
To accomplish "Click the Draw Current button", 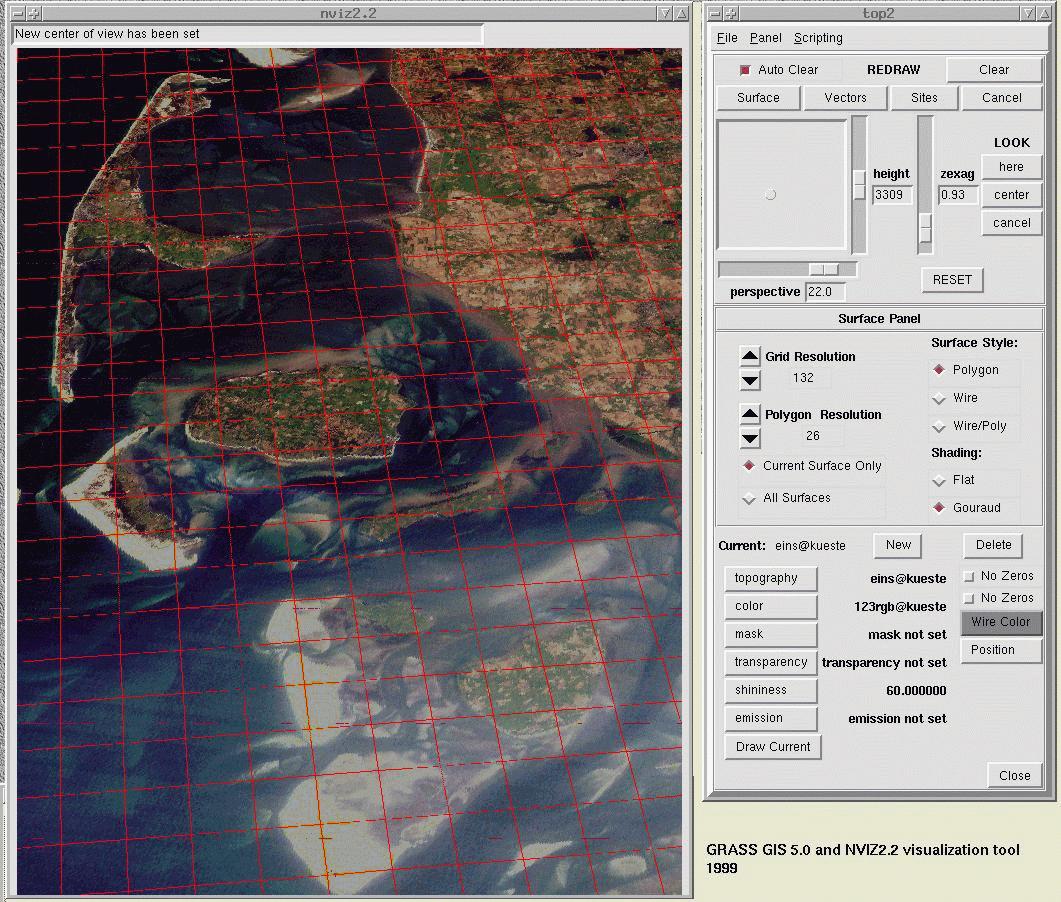I will coord(773,747).
